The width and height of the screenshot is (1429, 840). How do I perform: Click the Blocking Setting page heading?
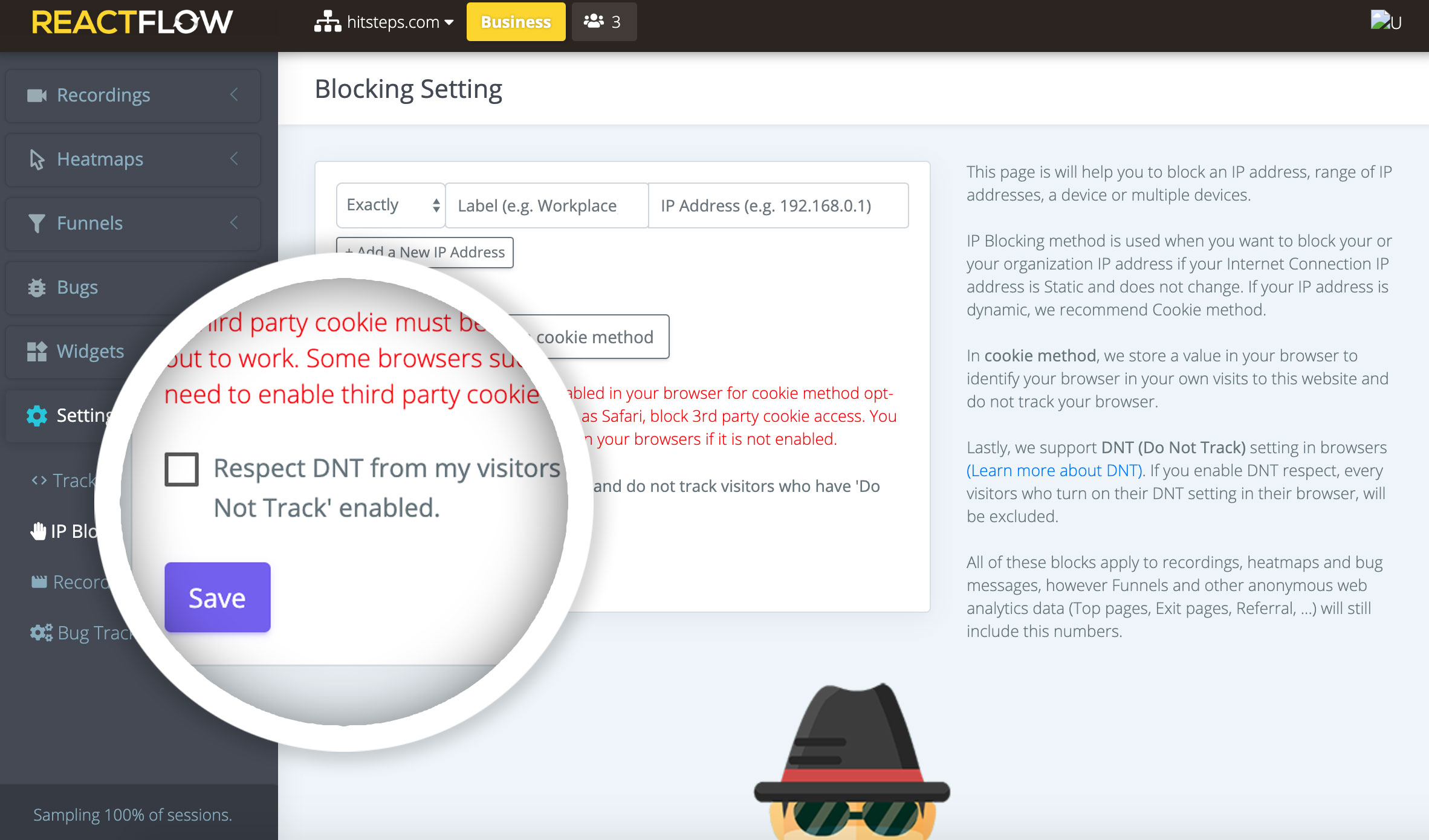(409, 89)
